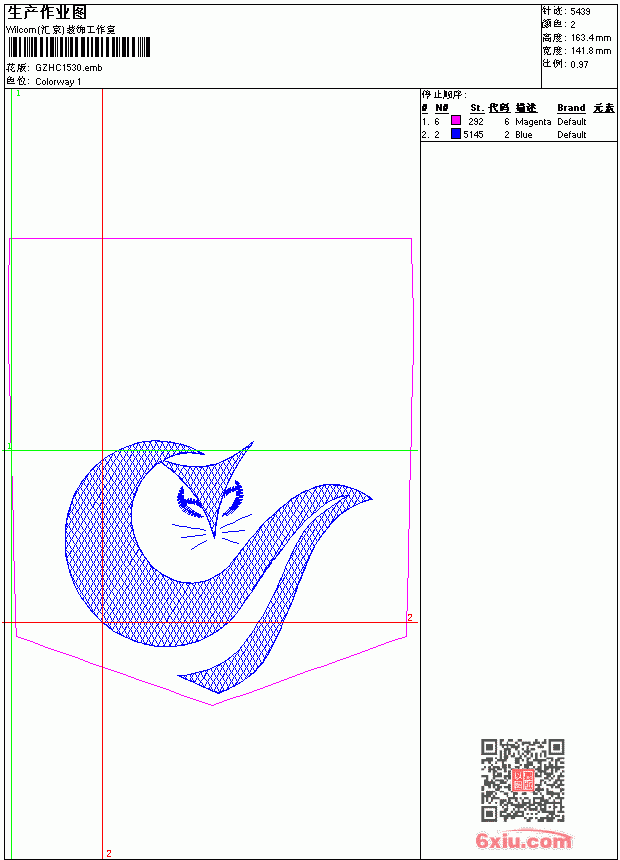The image size is (620, 860).
Task: Click the blue color swatch in stop sequence
Action: point(456,133)
